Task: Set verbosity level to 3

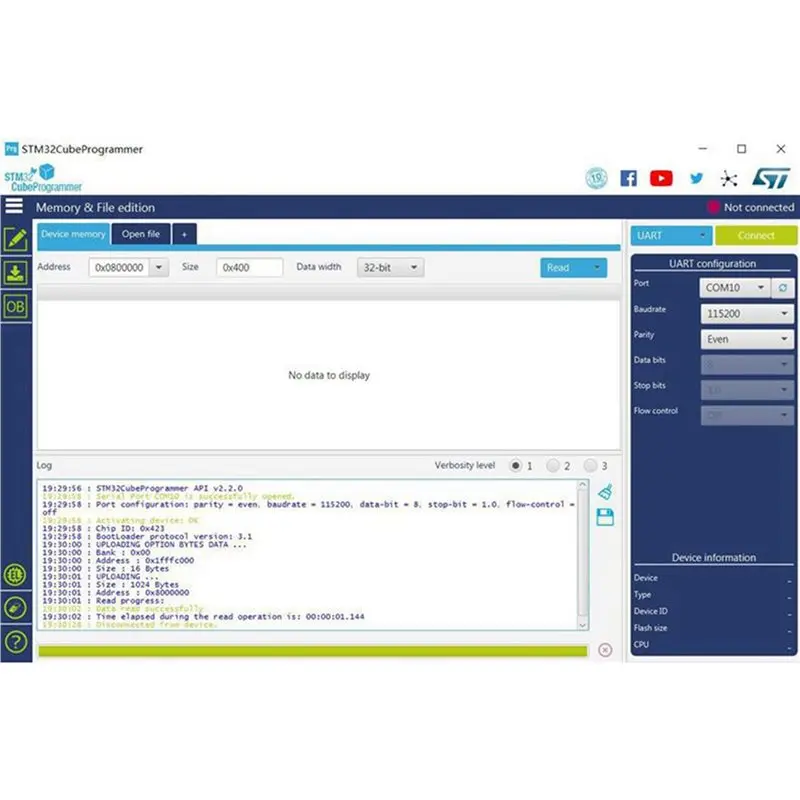Action: tap(590, 465)
